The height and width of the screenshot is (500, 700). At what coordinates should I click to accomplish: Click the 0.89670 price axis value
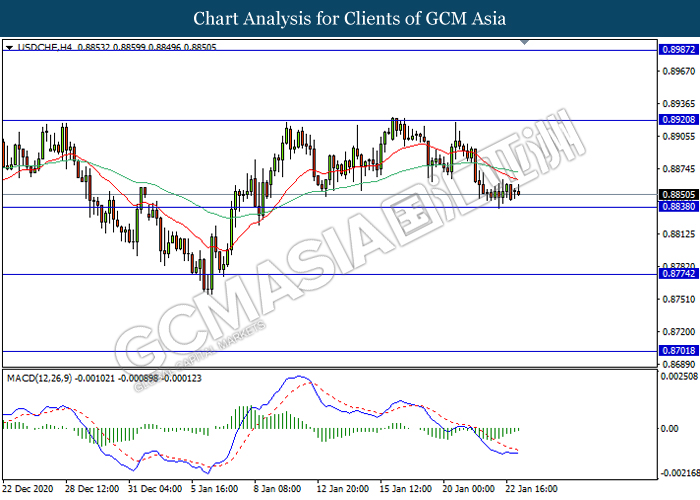(x=679, y=71)
